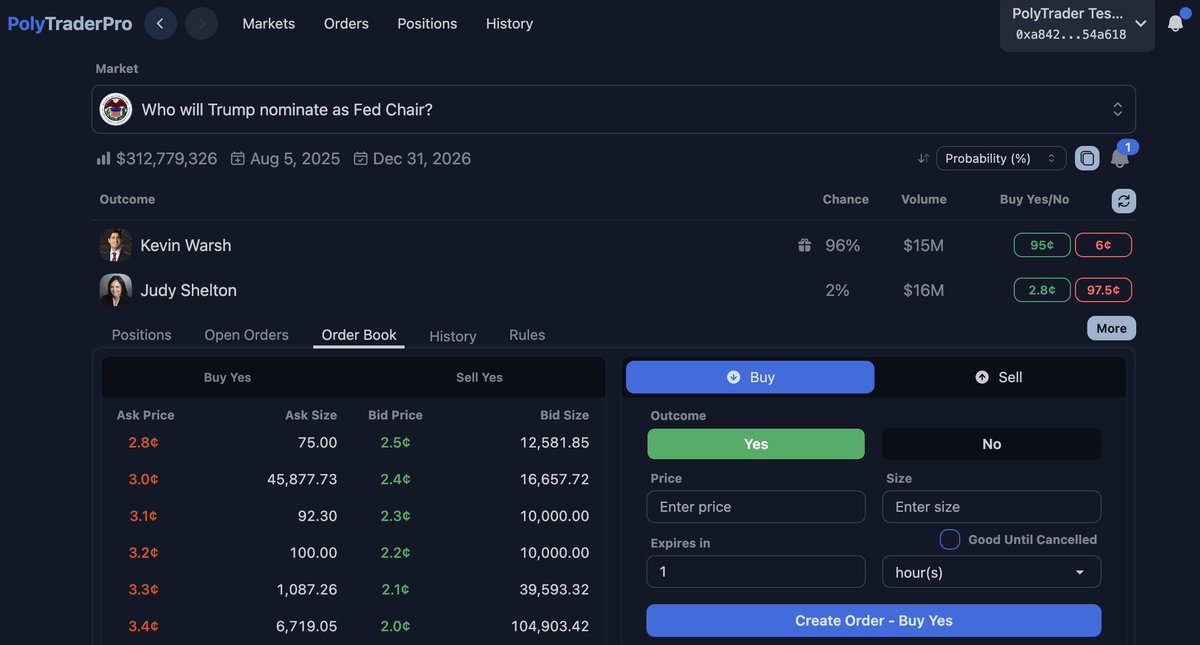
Task: Buy No on Judy Shelton at 97.5¢
Action: click(1103, 290)
